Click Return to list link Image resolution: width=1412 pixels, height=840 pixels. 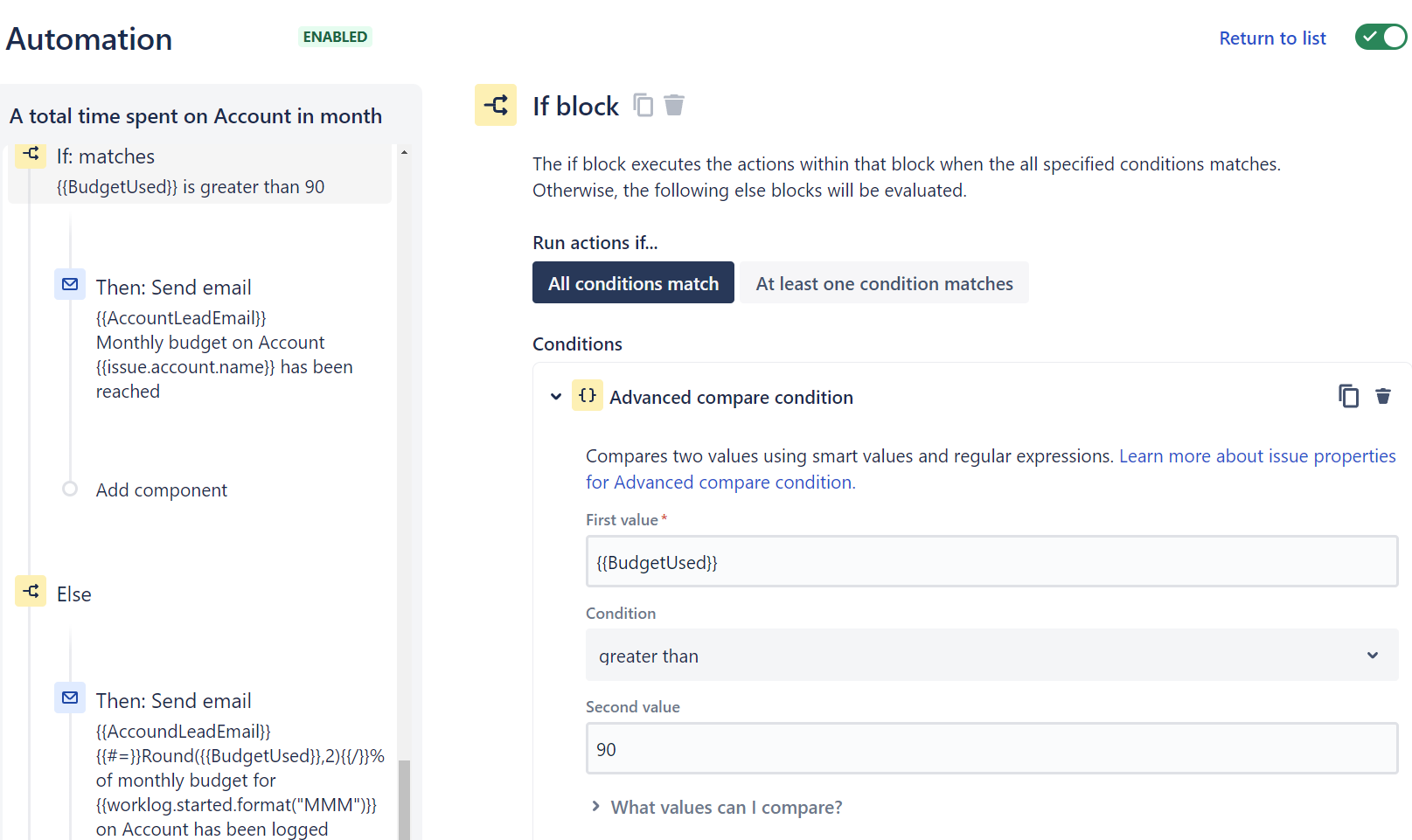(1272, 38)
